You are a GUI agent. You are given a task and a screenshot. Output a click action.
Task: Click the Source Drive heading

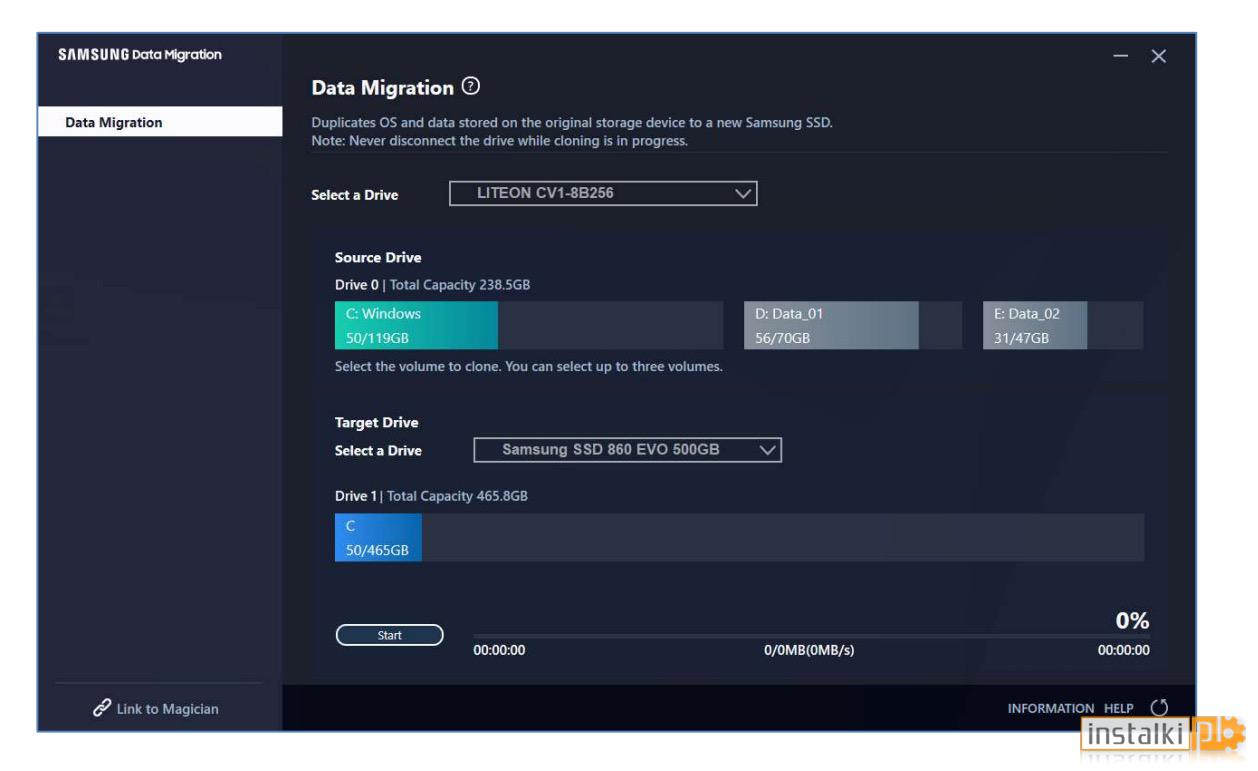pyautogui.click(x=378, y=258)
